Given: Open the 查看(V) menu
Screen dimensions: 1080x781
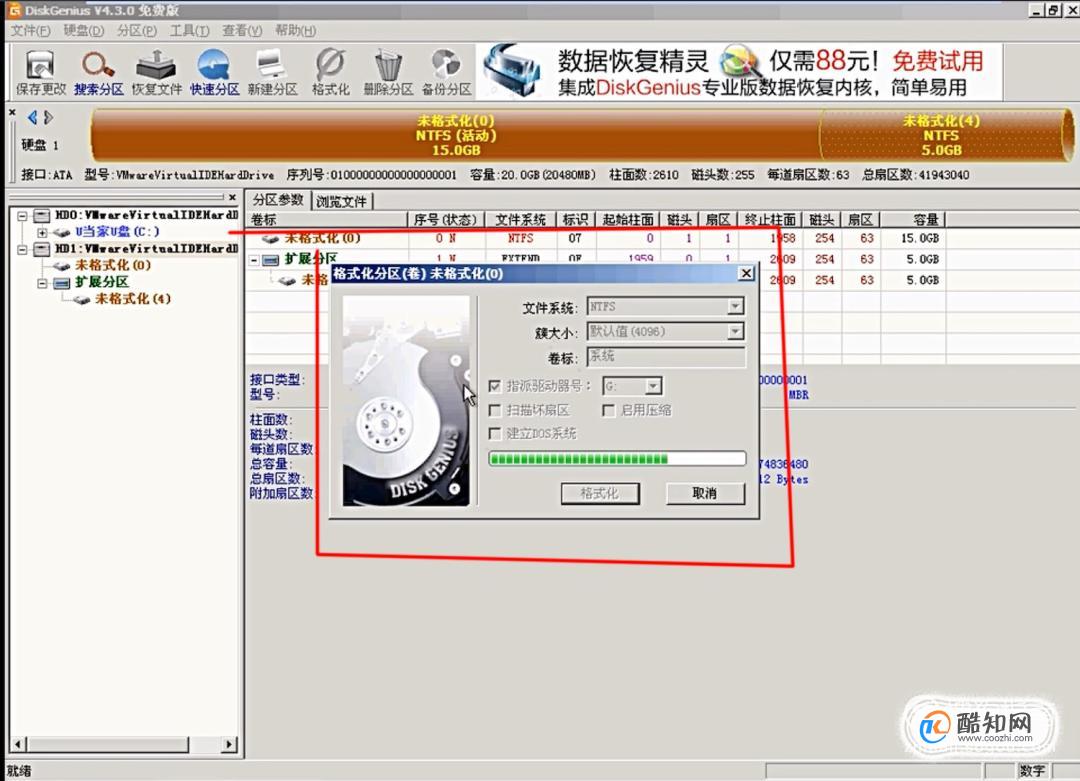Looking at the screenshot, I should (242, 30).
